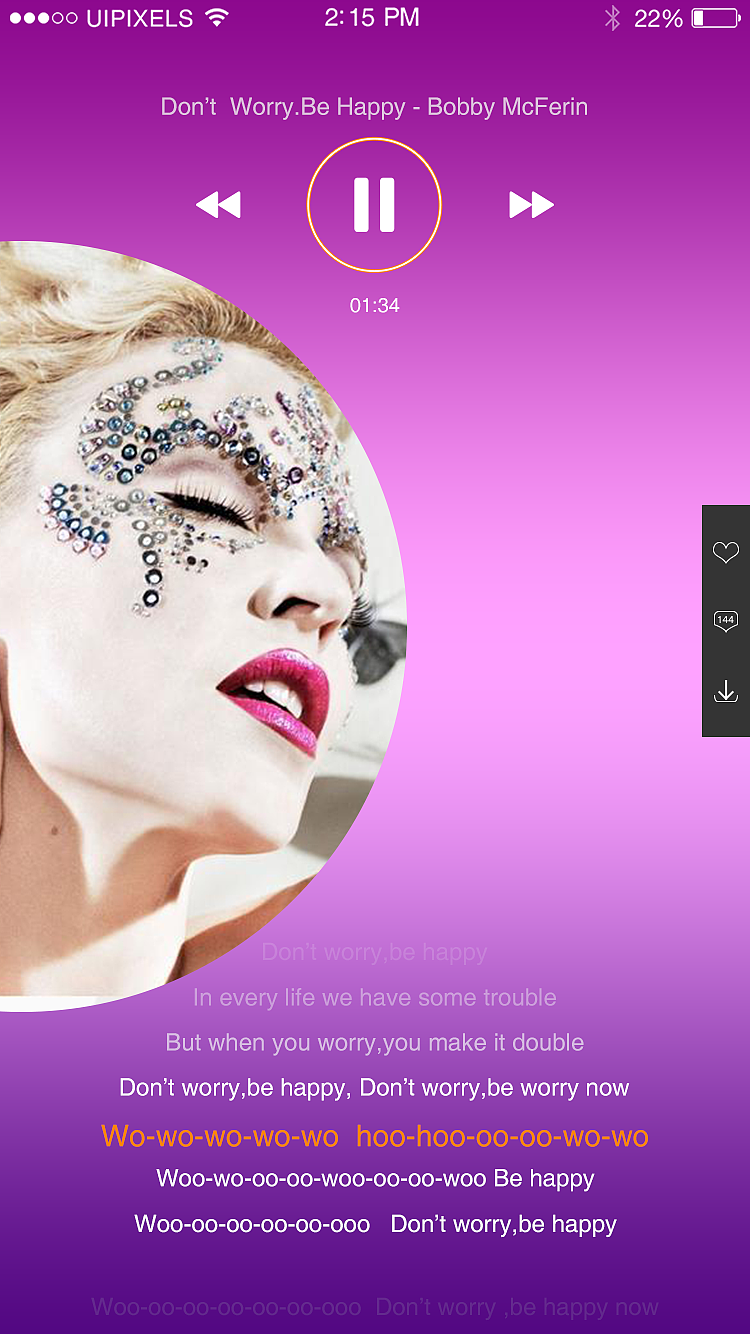Skip ahead with the fast-forward icon
The height and width of the screenshot is (1334, 750).
pos(531,205)
